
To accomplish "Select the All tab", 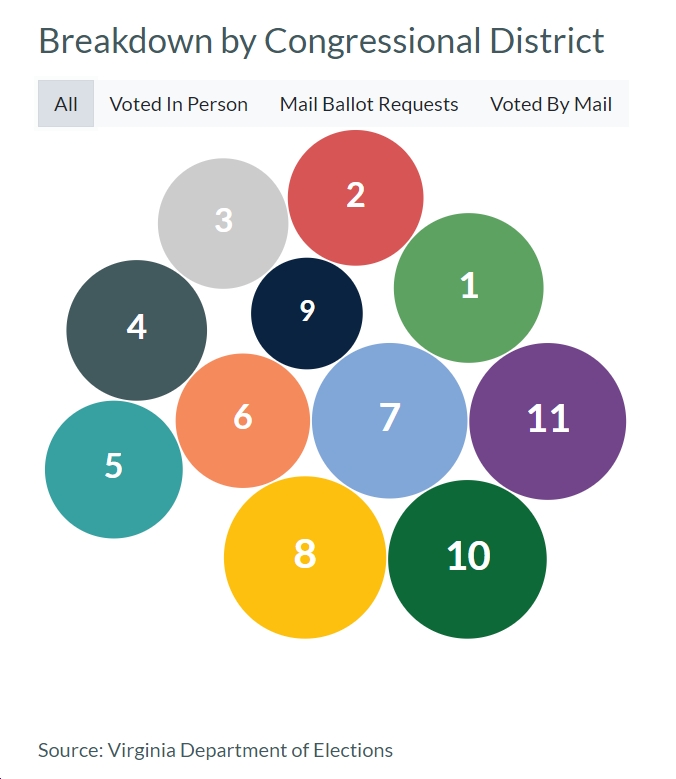I will pos(66,104).
